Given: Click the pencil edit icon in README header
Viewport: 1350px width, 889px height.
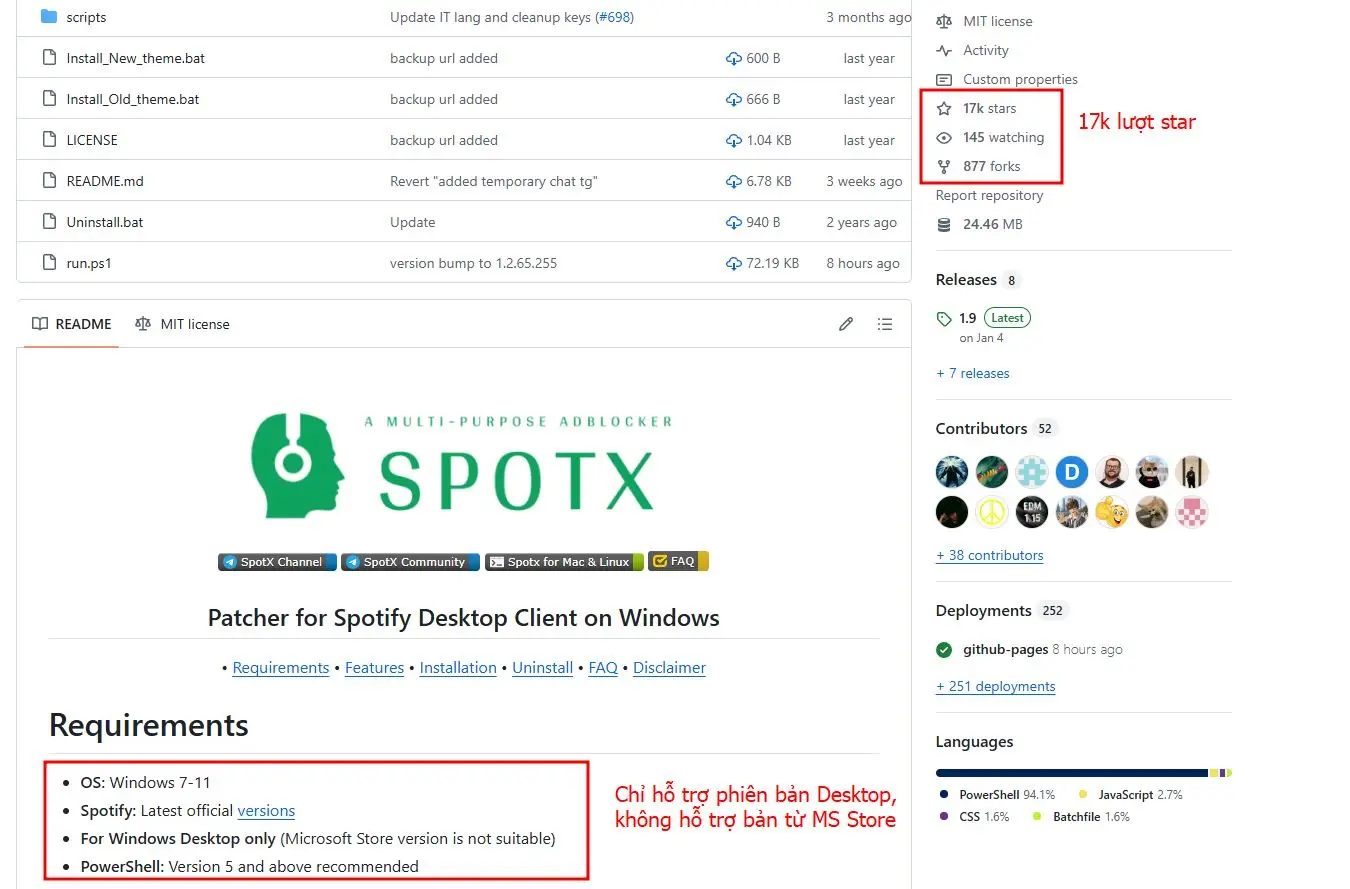Looking at the screenshot, I should 846,324.
